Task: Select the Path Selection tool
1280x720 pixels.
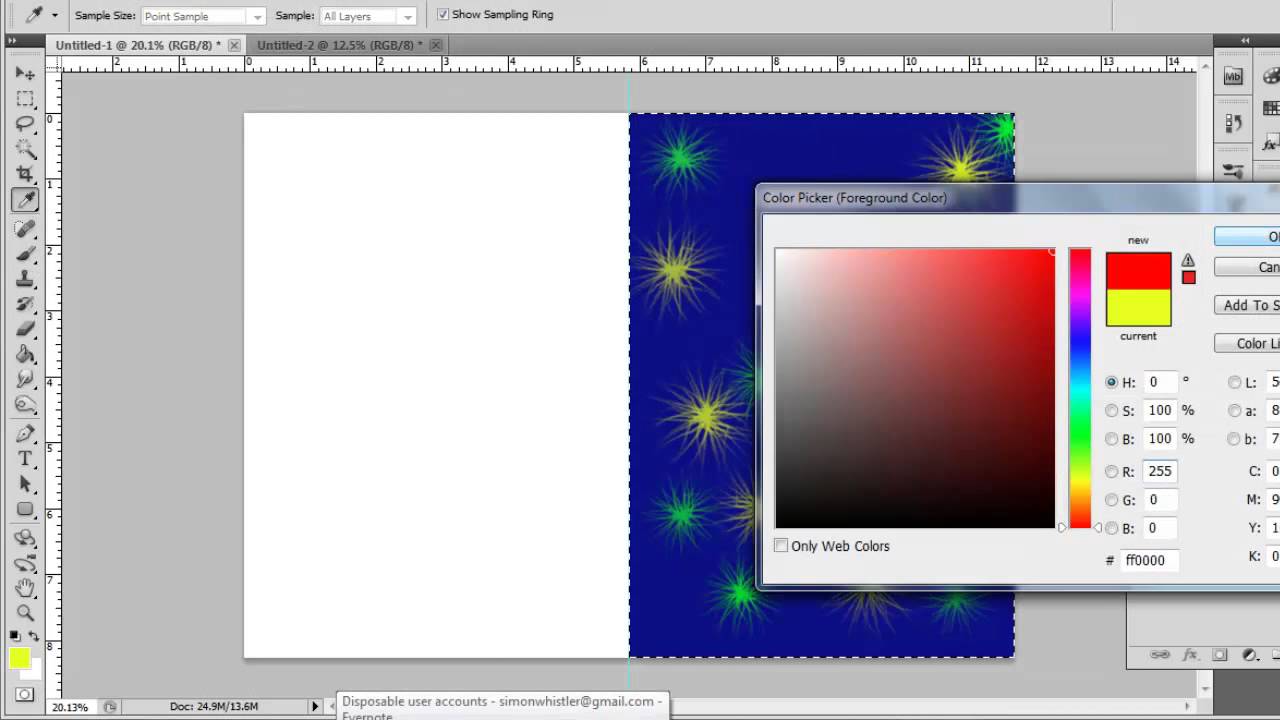Action: pos(25,484)
